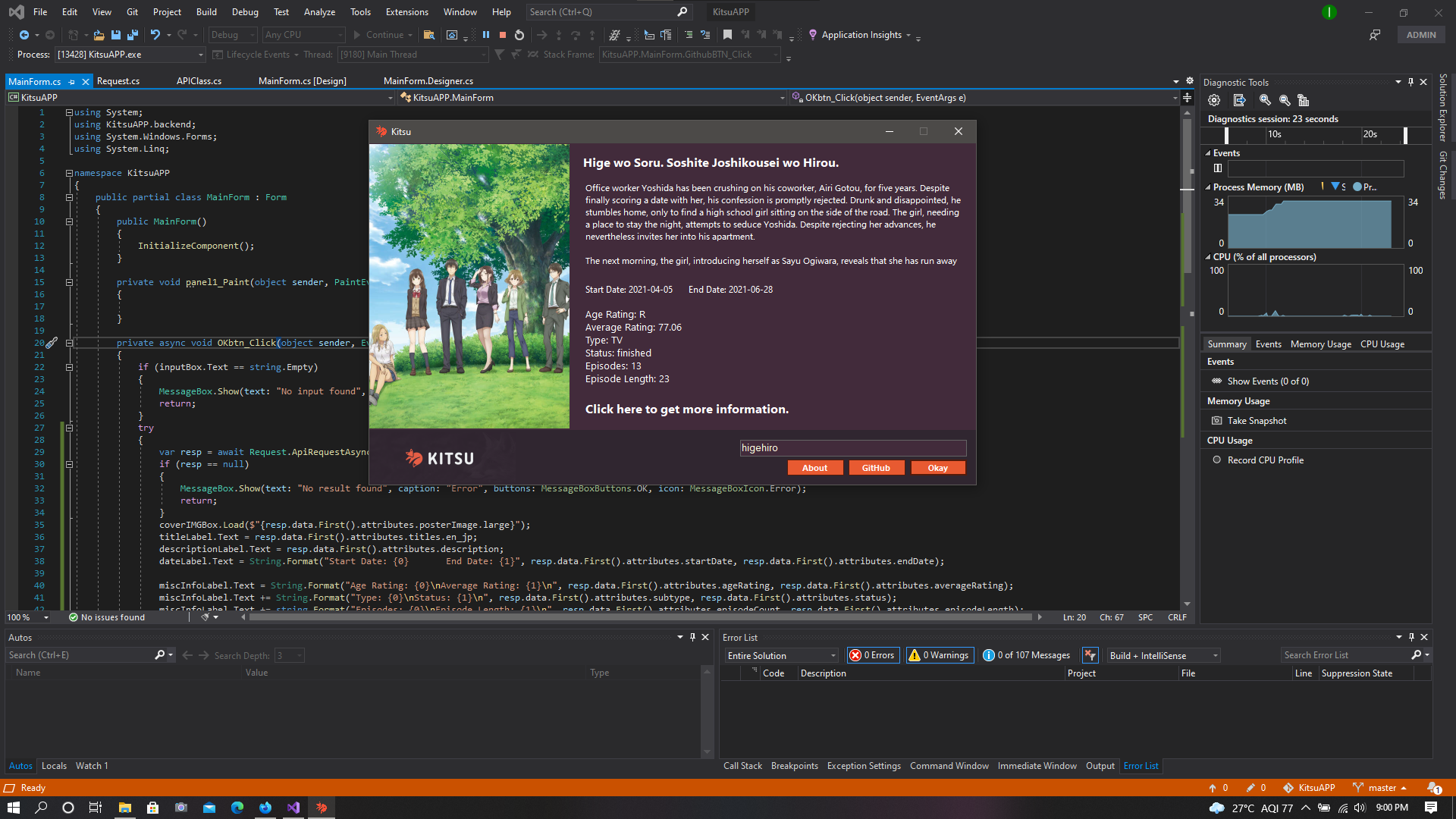Click the anime poster image in Kitsu window

469,287
